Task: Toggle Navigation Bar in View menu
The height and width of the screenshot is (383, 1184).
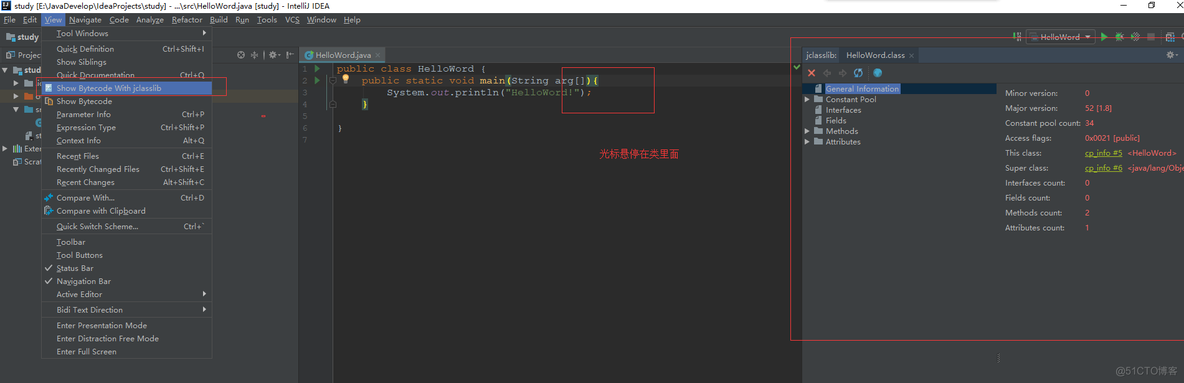Action: click(127, 281)
